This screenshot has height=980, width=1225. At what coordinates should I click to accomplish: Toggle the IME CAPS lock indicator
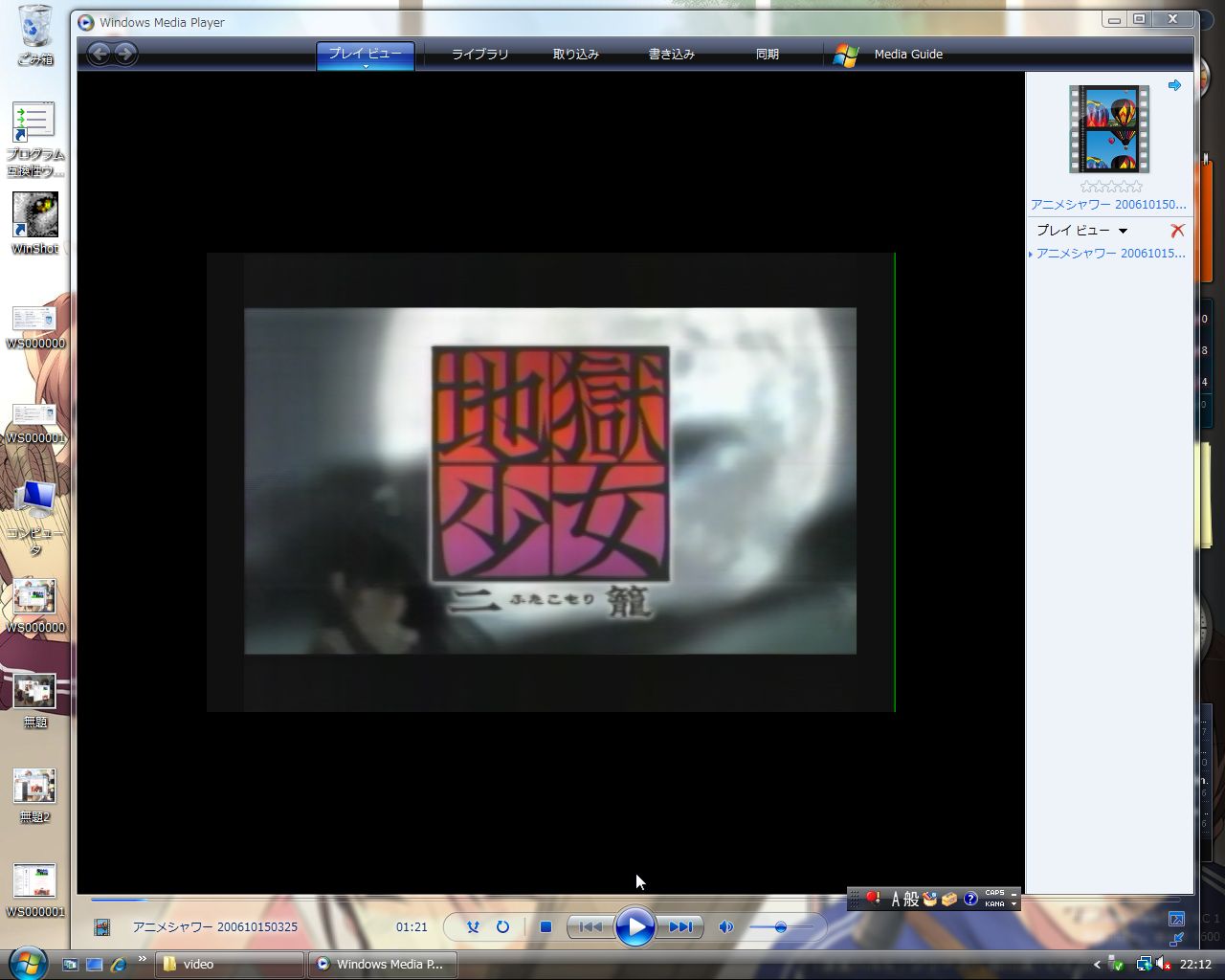coord(994,893)
